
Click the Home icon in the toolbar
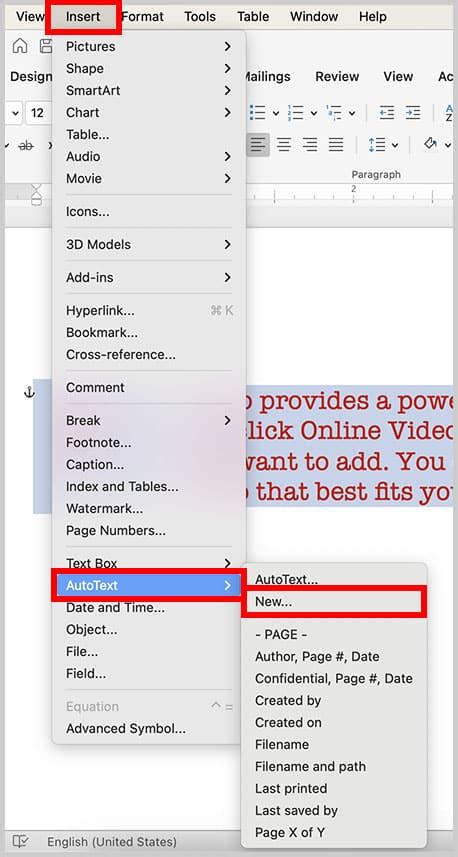pos(20,46)
